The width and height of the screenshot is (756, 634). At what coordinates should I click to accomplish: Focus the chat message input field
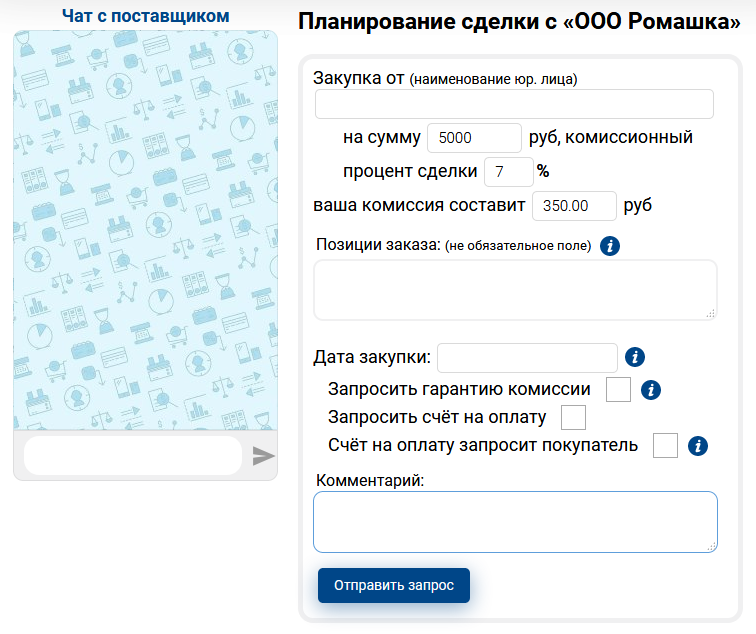(x=132, y=455)
